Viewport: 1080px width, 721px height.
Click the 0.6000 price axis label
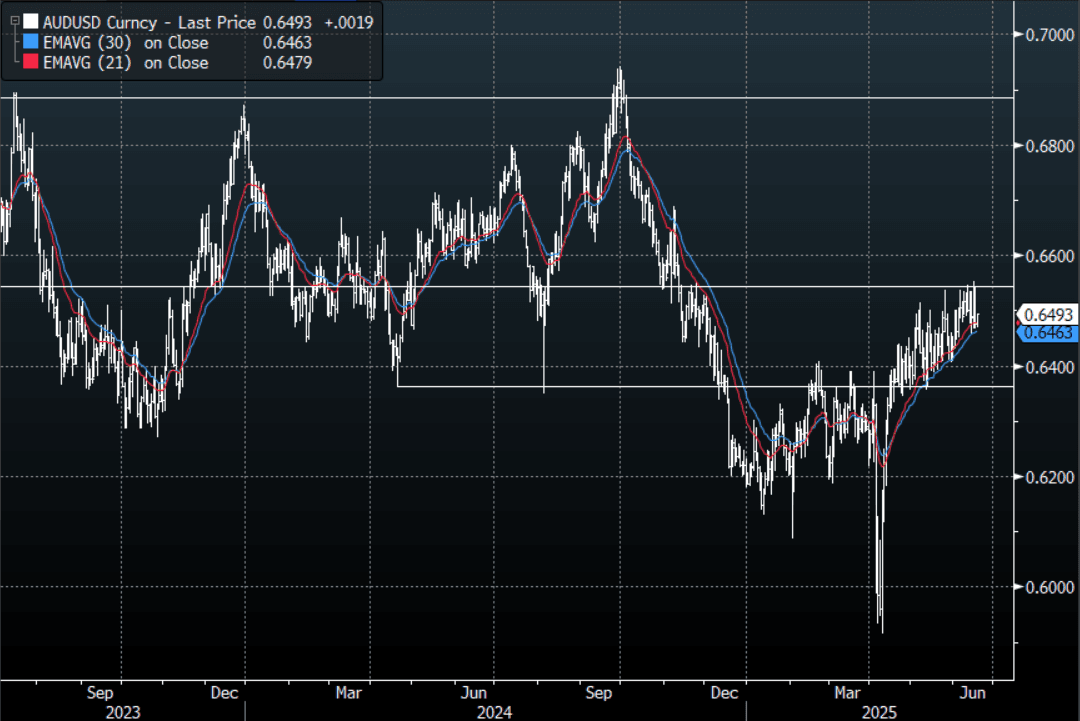pos(1046,587)
